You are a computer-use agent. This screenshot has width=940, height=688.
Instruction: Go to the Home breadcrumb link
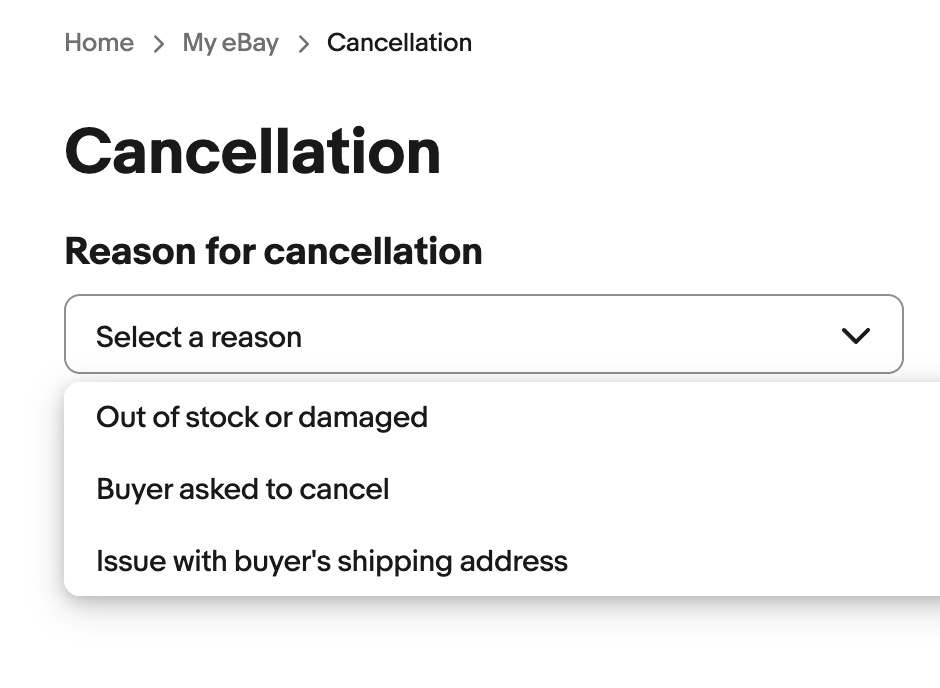(99, 43)
